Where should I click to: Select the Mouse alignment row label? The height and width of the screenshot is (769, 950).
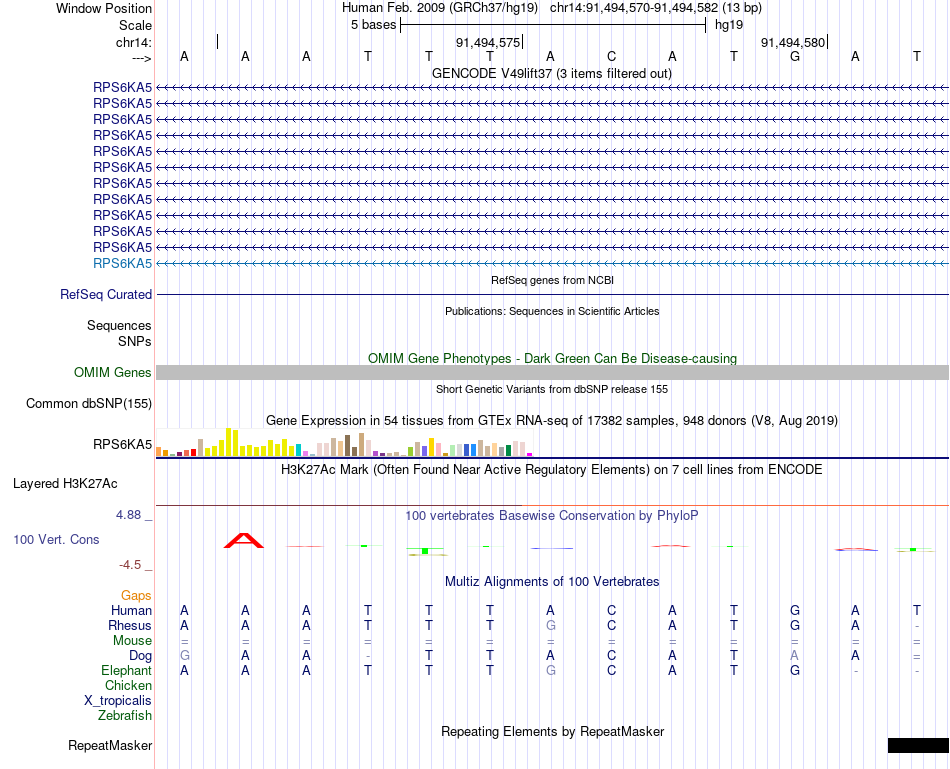coord(132,641)
